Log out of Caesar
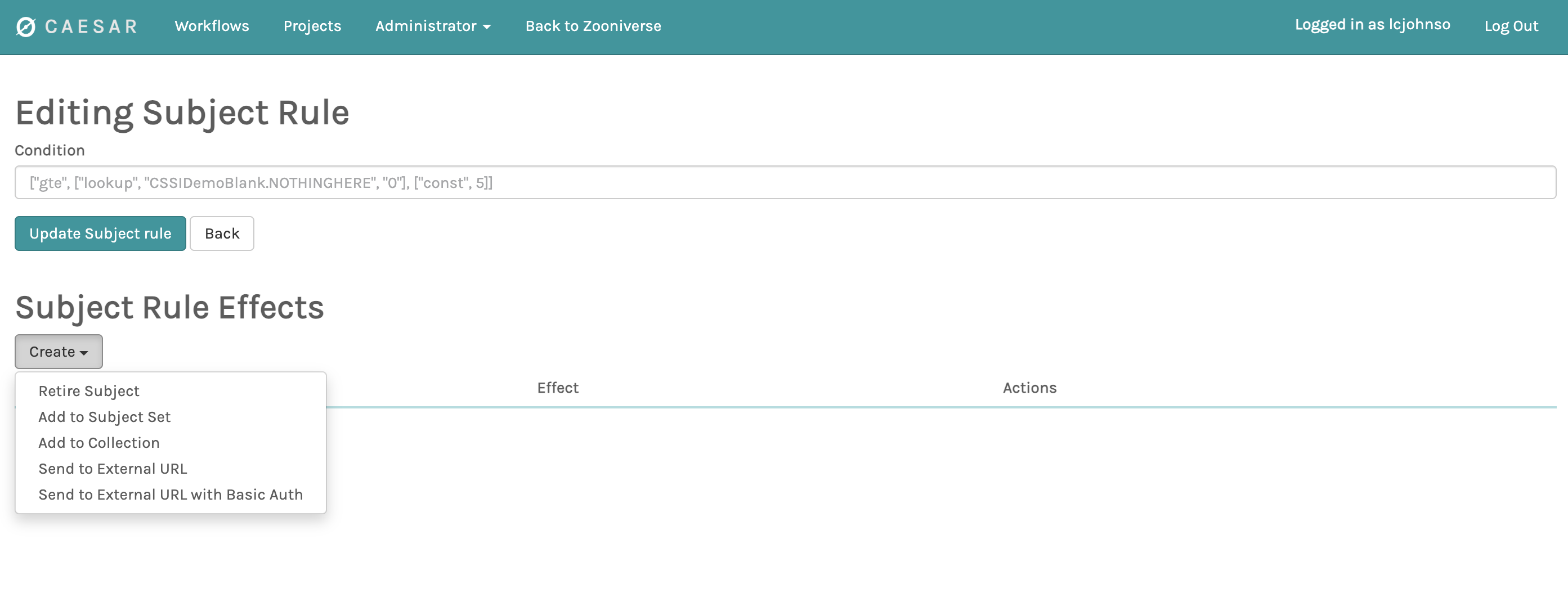 (x=1510, y=26)
